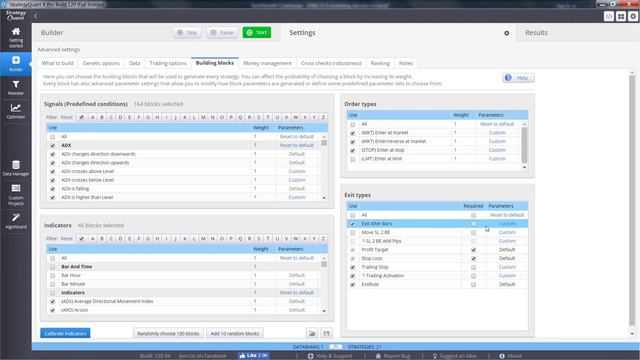This screenshot has width=640, height=360.
Task: Click Reset to default in Exit types
Action: click(507, 215)
